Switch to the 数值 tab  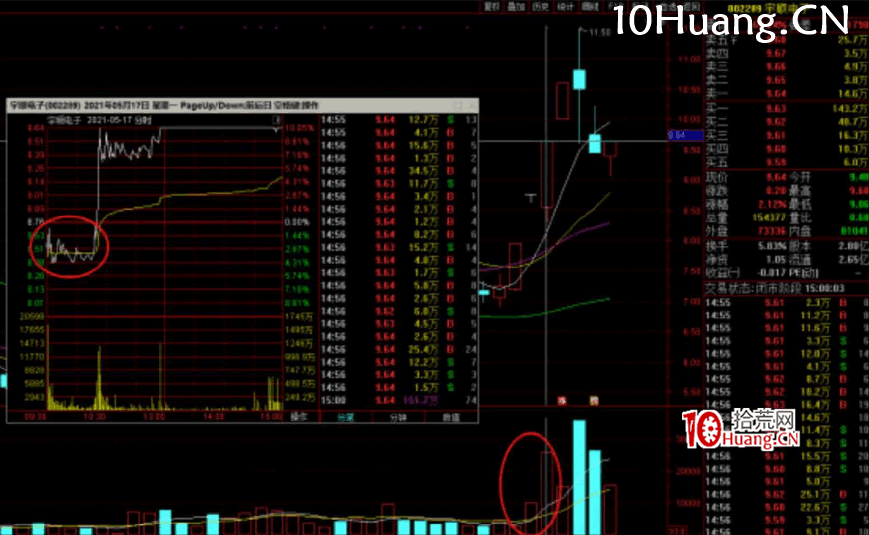tap(449, 418)
